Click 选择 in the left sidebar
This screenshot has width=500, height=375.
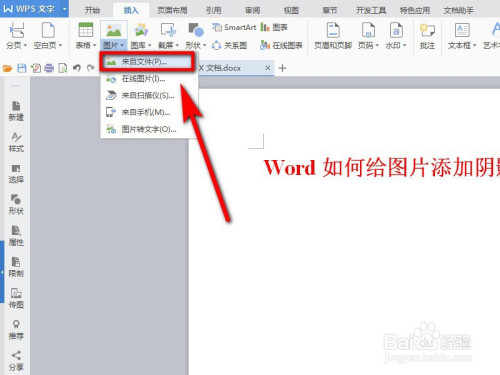click(x=16, y=174)
